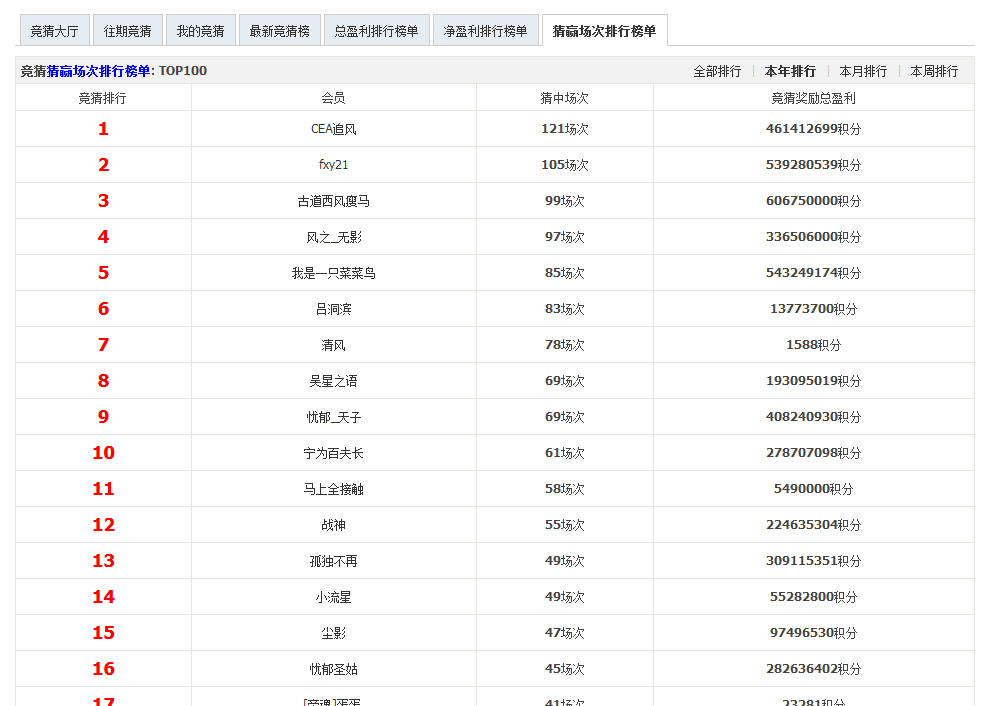View 本周排行 weekly ranking
Screen dimensions: 989x706
click(934, 71)
